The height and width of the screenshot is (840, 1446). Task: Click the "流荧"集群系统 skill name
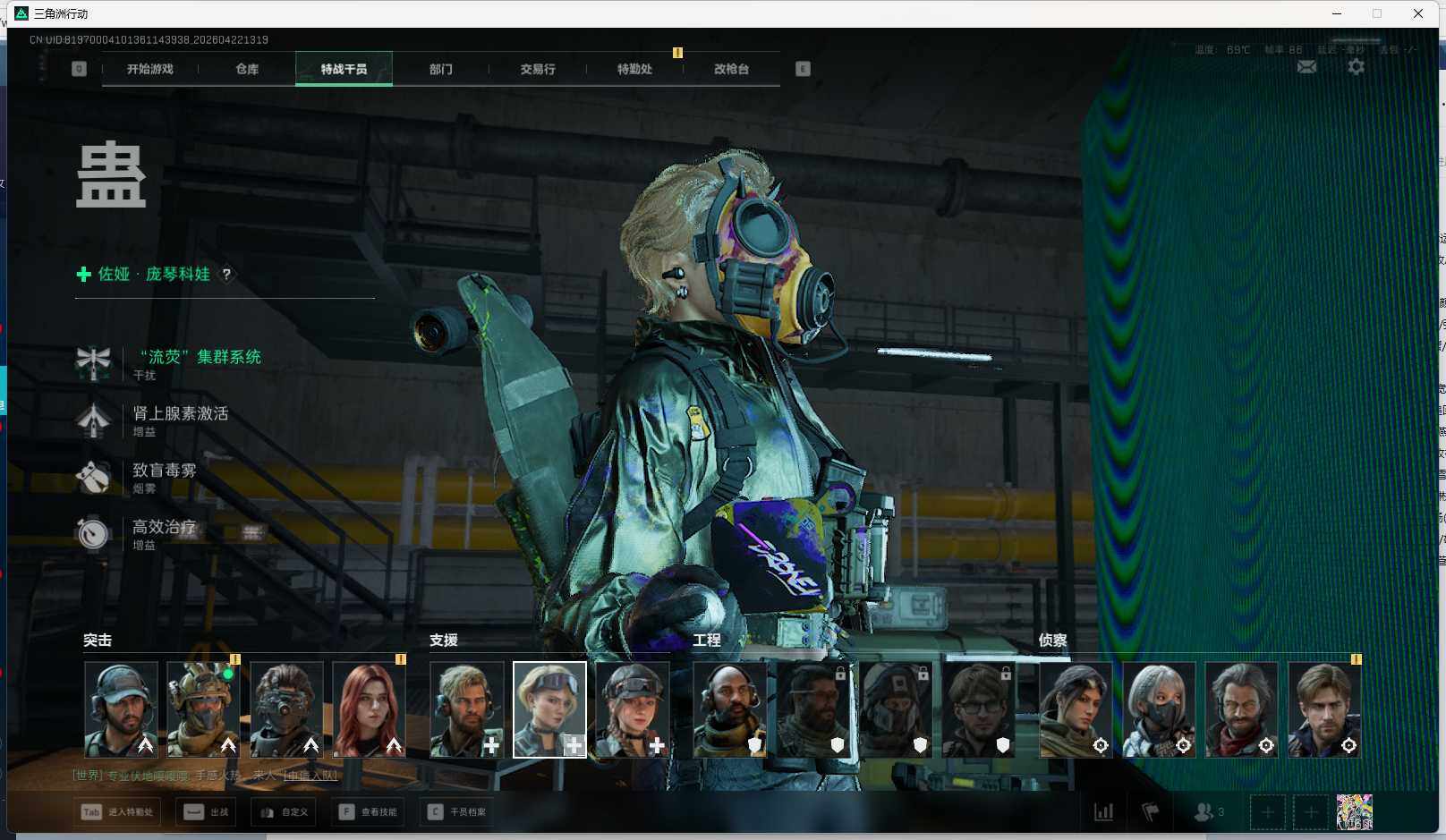[x=200, y=357]
